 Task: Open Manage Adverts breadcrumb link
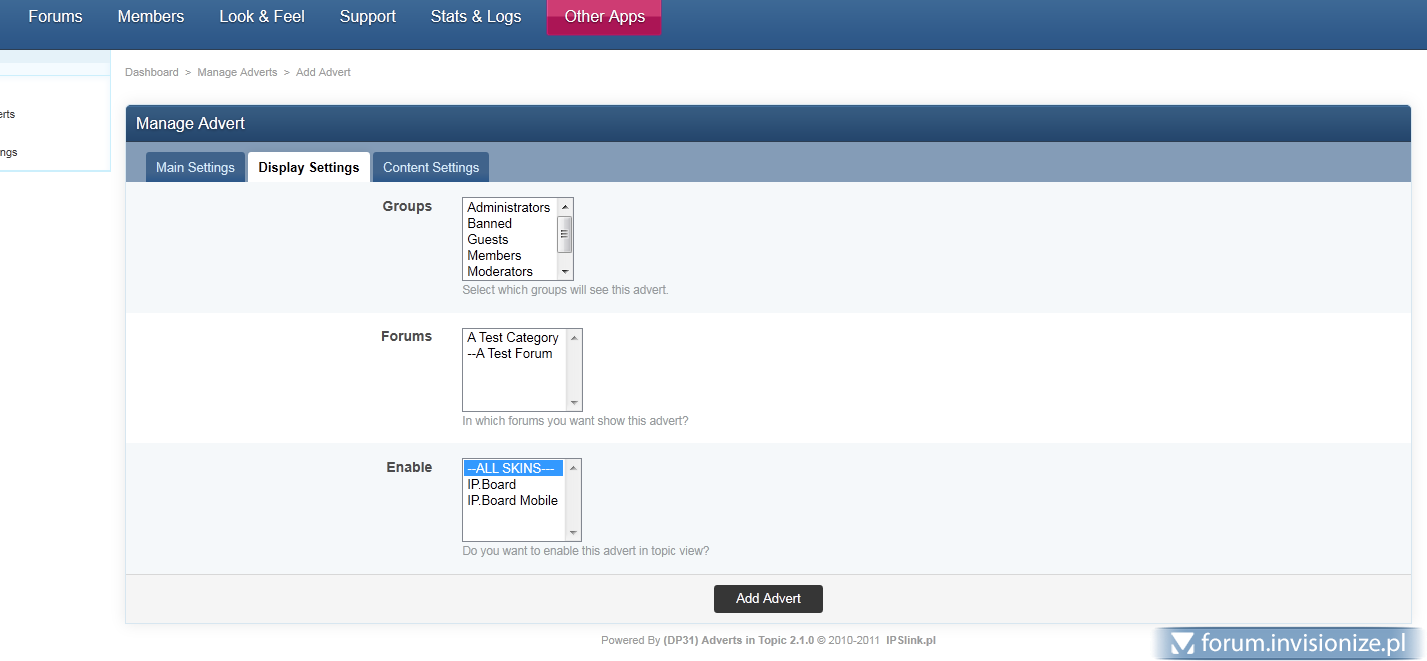(x=237, y=72)
